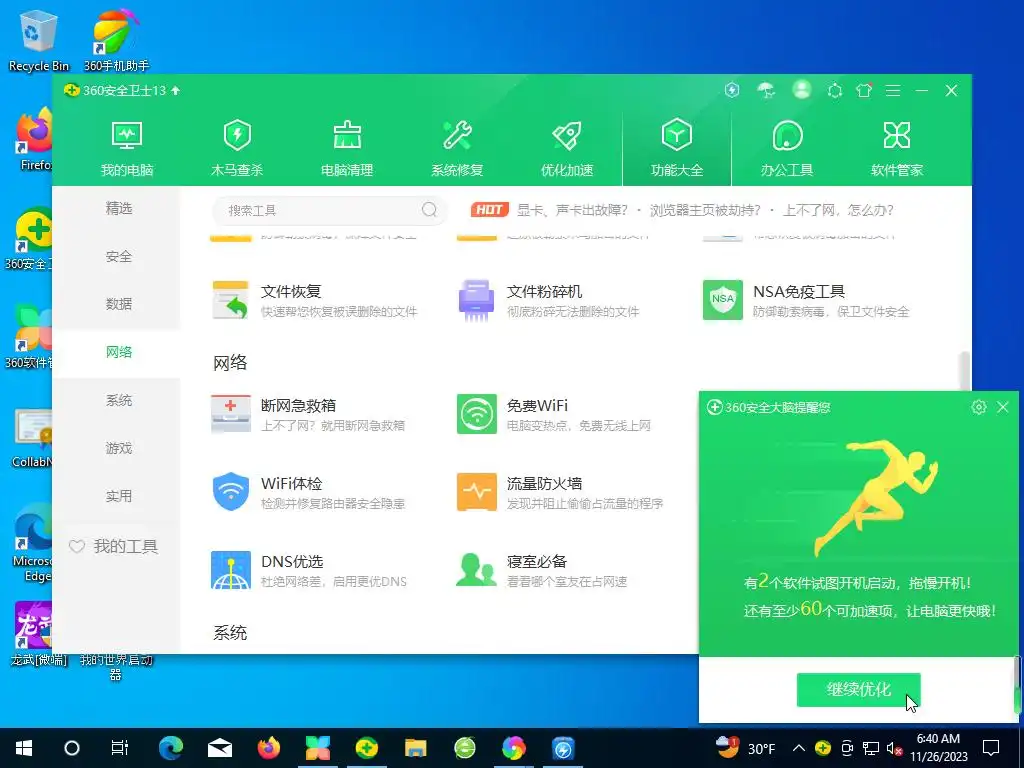
Task: Open File Explorer from taskbar
Action: [415, 748]
